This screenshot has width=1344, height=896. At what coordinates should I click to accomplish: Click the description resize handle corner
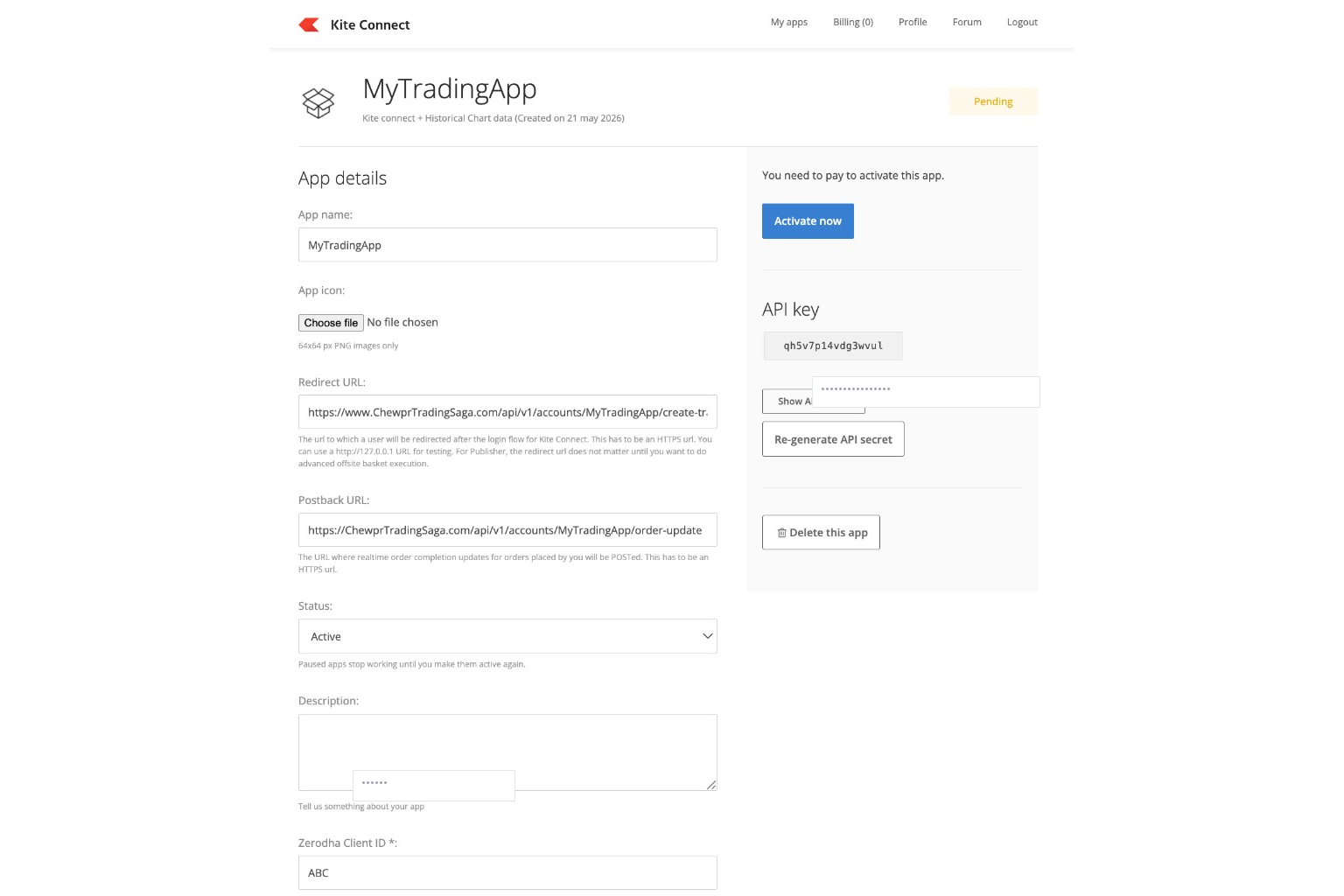(x=711, y=785)
